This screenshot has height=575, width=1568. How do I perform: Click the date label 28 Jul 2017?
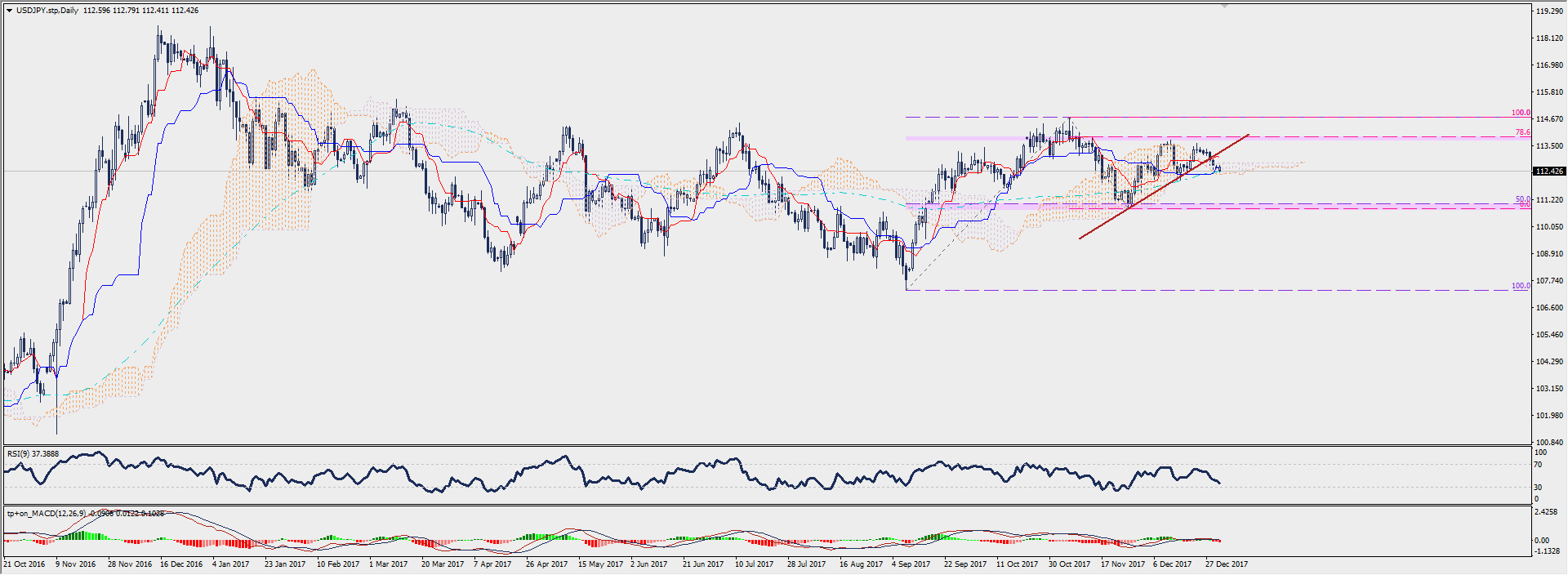807,564
